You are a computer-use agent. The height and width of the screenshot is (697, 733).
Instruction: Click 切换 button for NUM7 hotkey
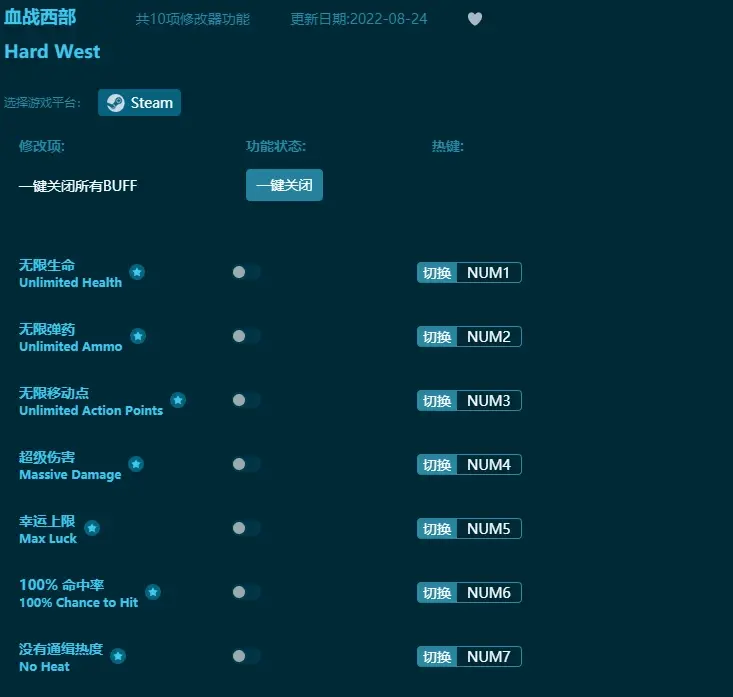click(437, 657)
